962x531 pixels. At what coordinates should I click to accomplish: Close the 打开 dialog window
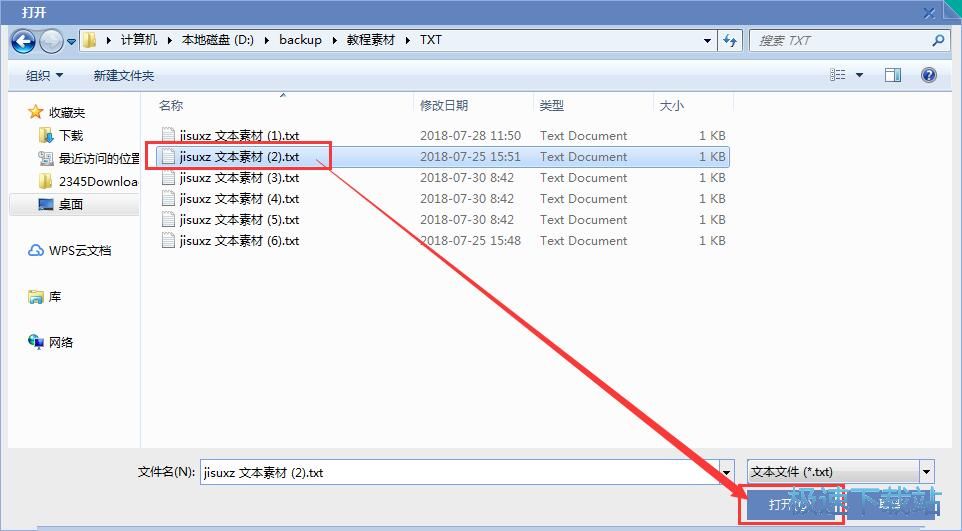pos(929,12)
